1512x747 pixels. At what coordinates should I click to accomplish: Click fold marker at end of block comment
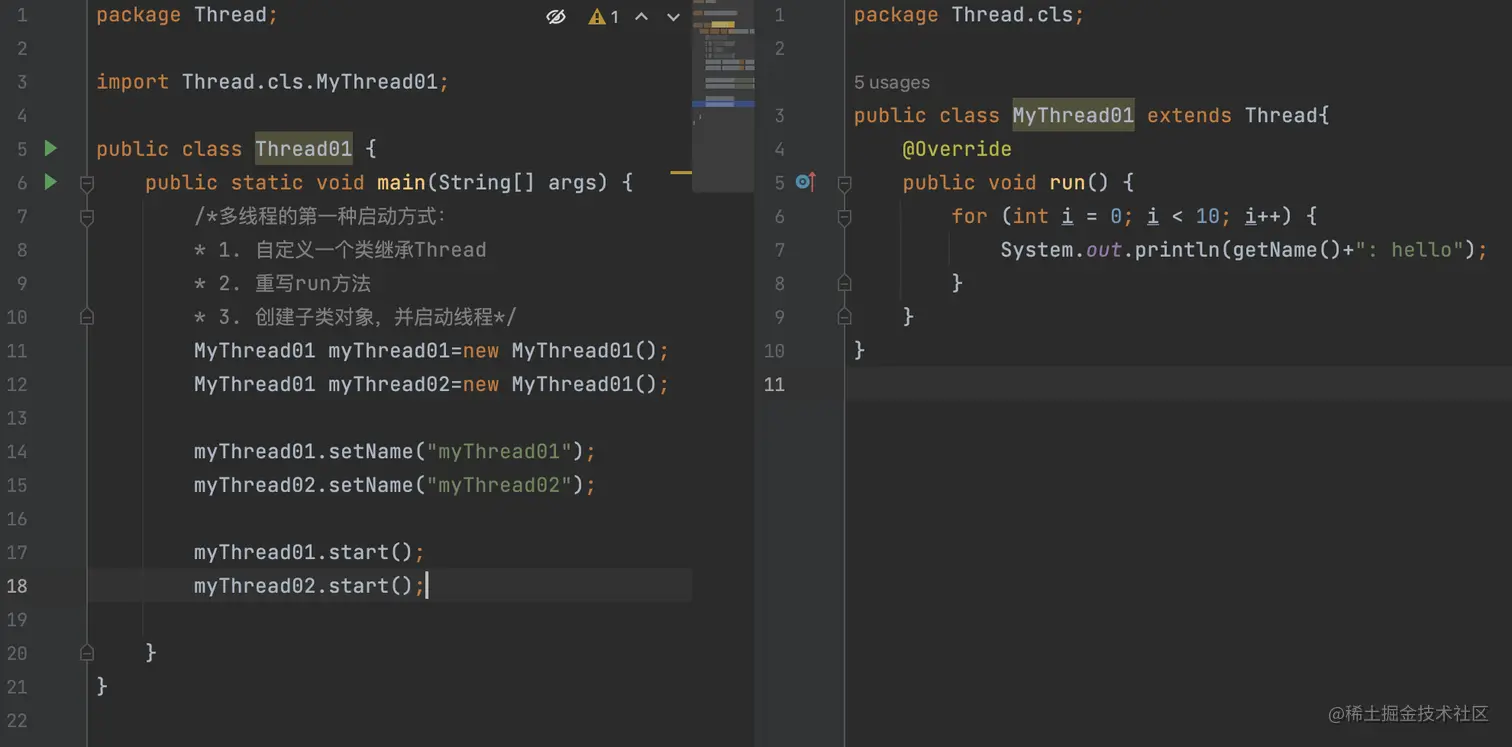pyautogui.click(x=87, y=317)
